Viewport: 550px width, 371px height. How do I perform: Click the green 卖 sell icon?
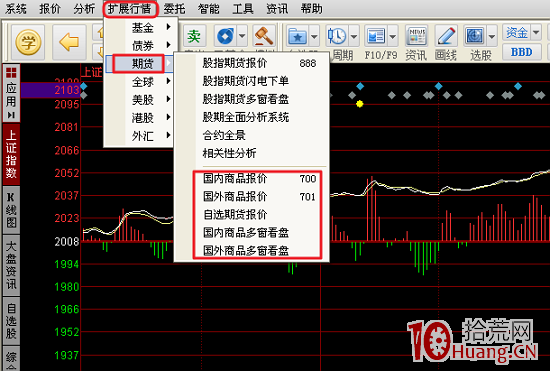pos(194,36)
